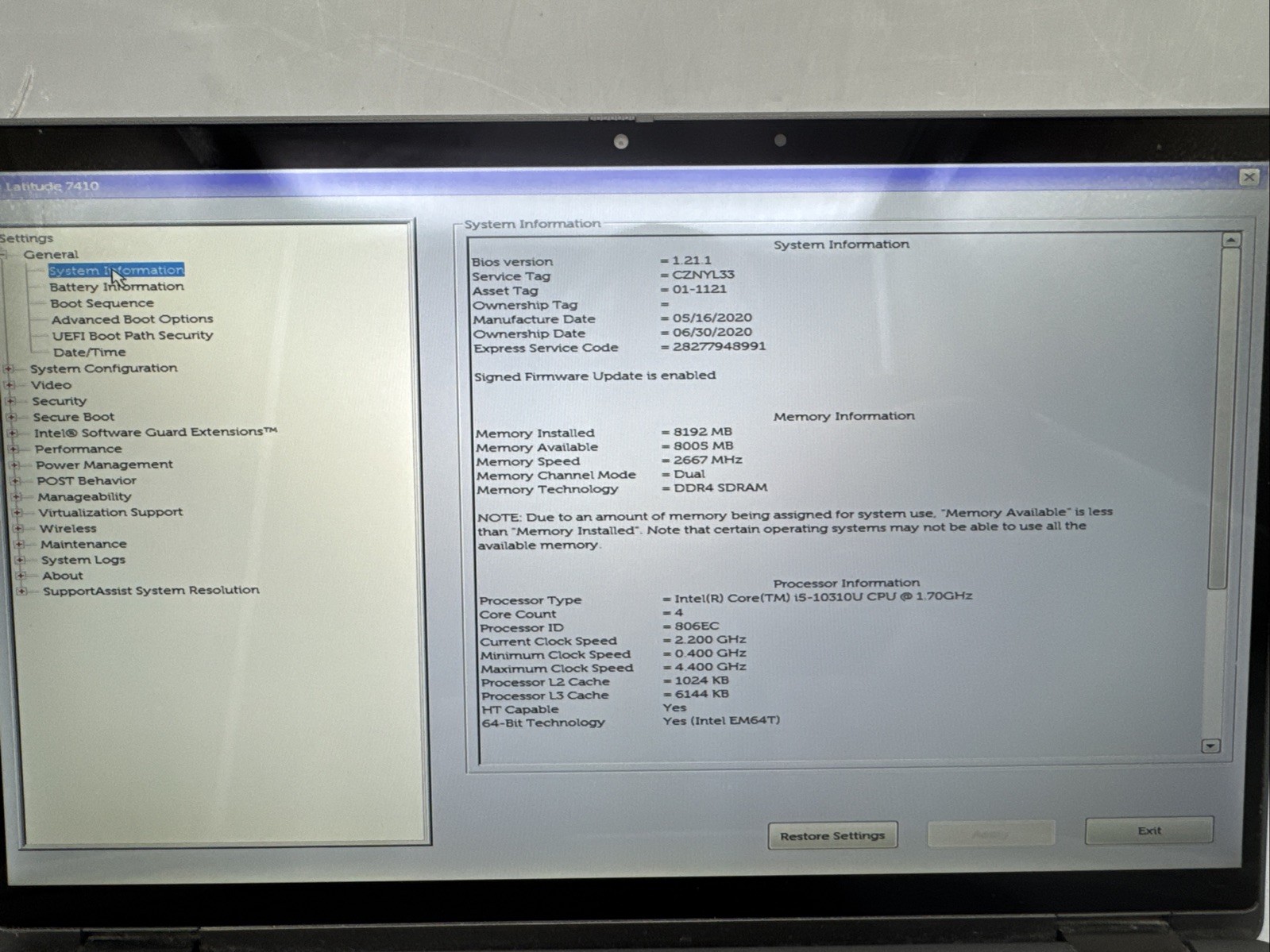Expand the Secure Boot node
1270x952 pixels.
click(x=11, y=417)
